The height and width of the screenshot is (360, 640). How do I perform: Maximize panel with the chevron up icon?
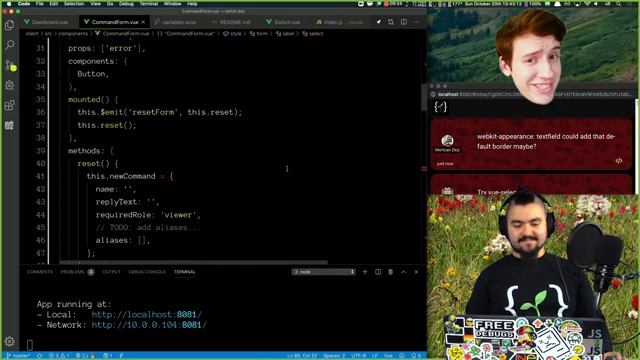(x=403, y=272)
